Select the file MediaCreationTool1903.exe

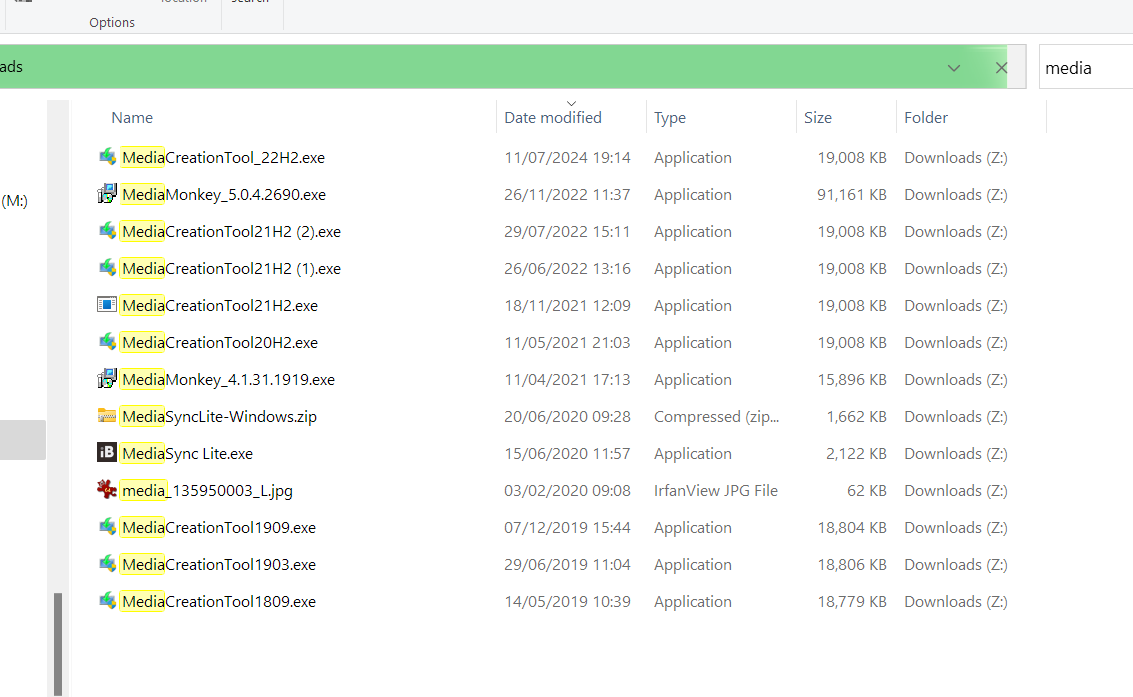[x=219, y=564]
